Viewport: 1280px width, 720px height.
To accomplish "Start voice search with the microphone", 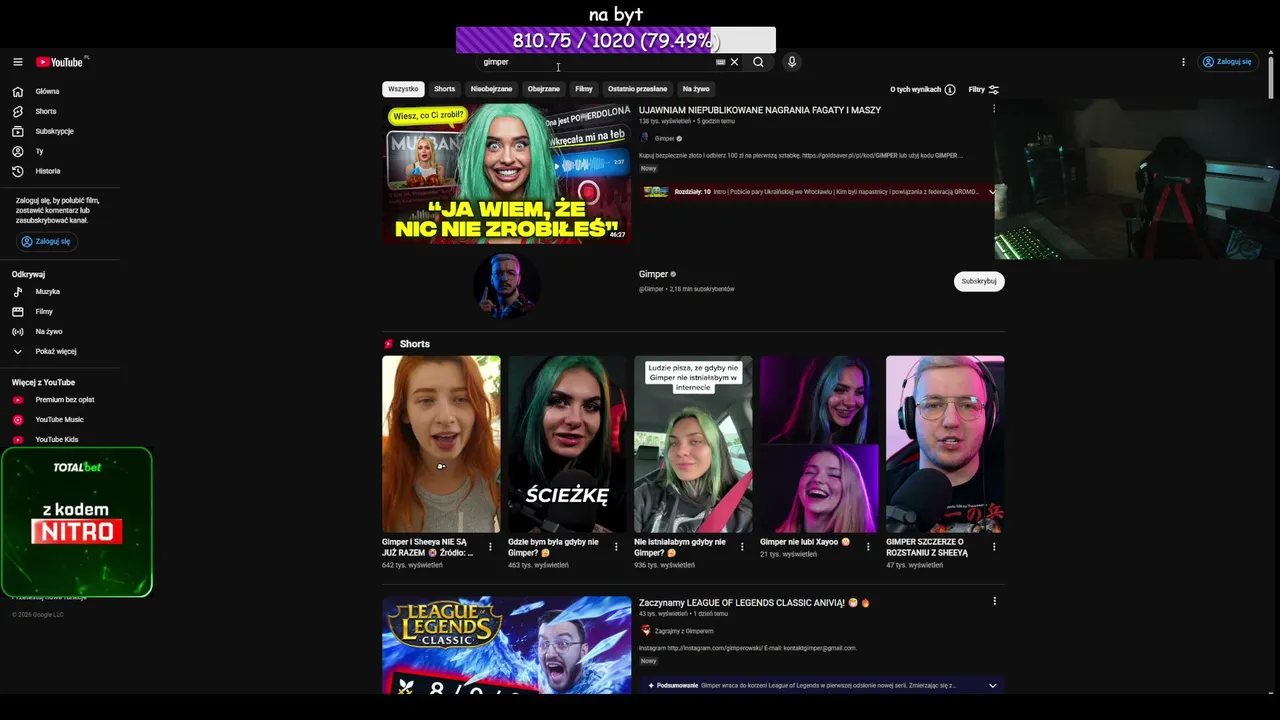I will click(x=792, y=62).
